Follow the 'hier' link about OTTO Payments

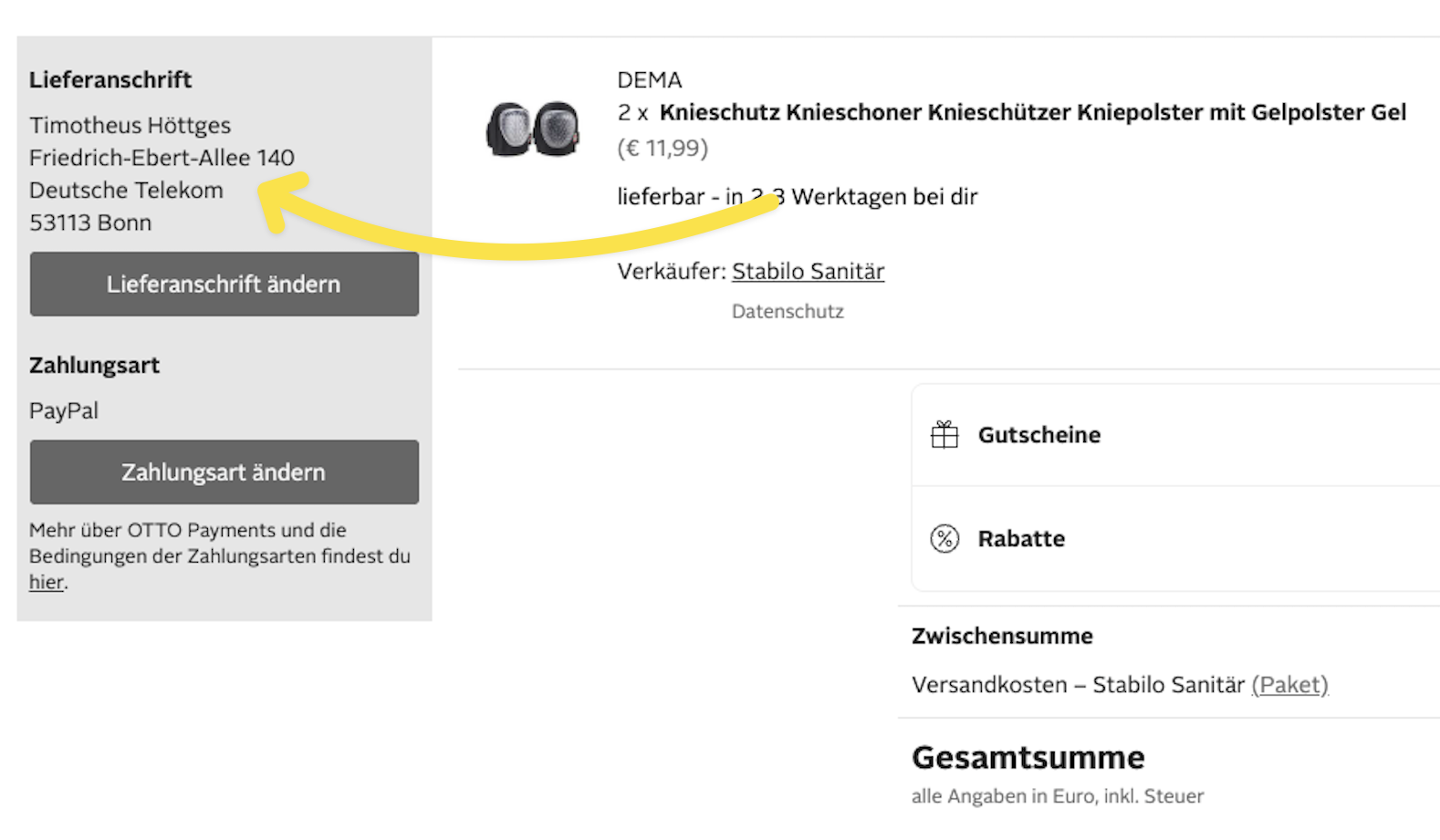(x=46, y=583)
